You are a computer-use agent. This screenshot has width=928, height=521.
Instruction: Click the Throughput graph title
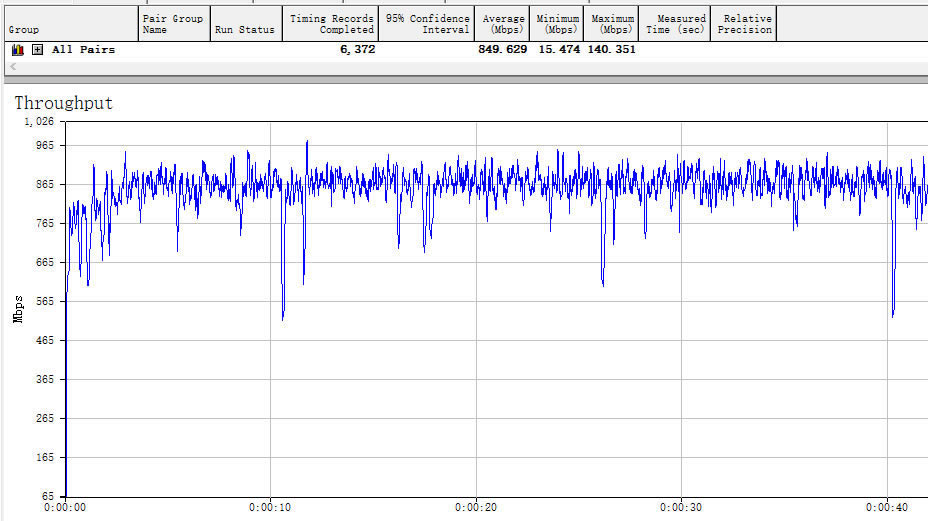click(63, 103)
